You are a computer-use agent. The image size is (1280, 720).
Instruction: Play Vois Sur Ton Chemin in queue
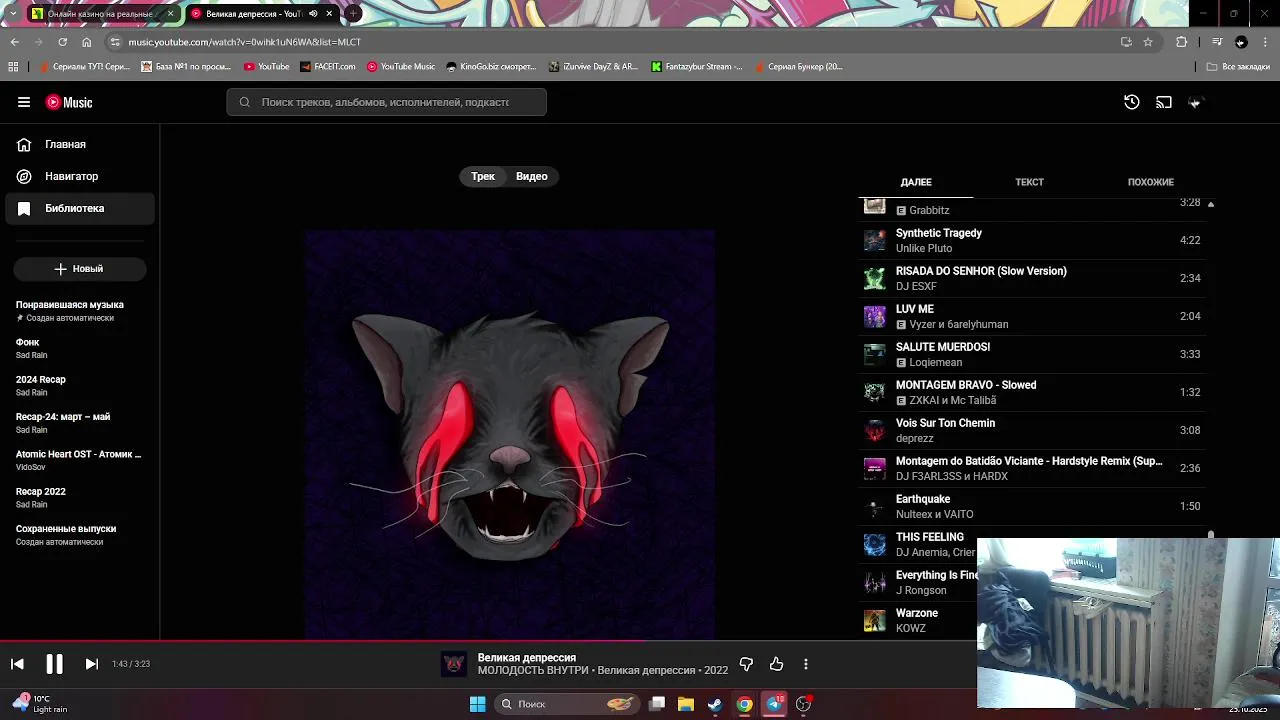tap(1032, 430)
